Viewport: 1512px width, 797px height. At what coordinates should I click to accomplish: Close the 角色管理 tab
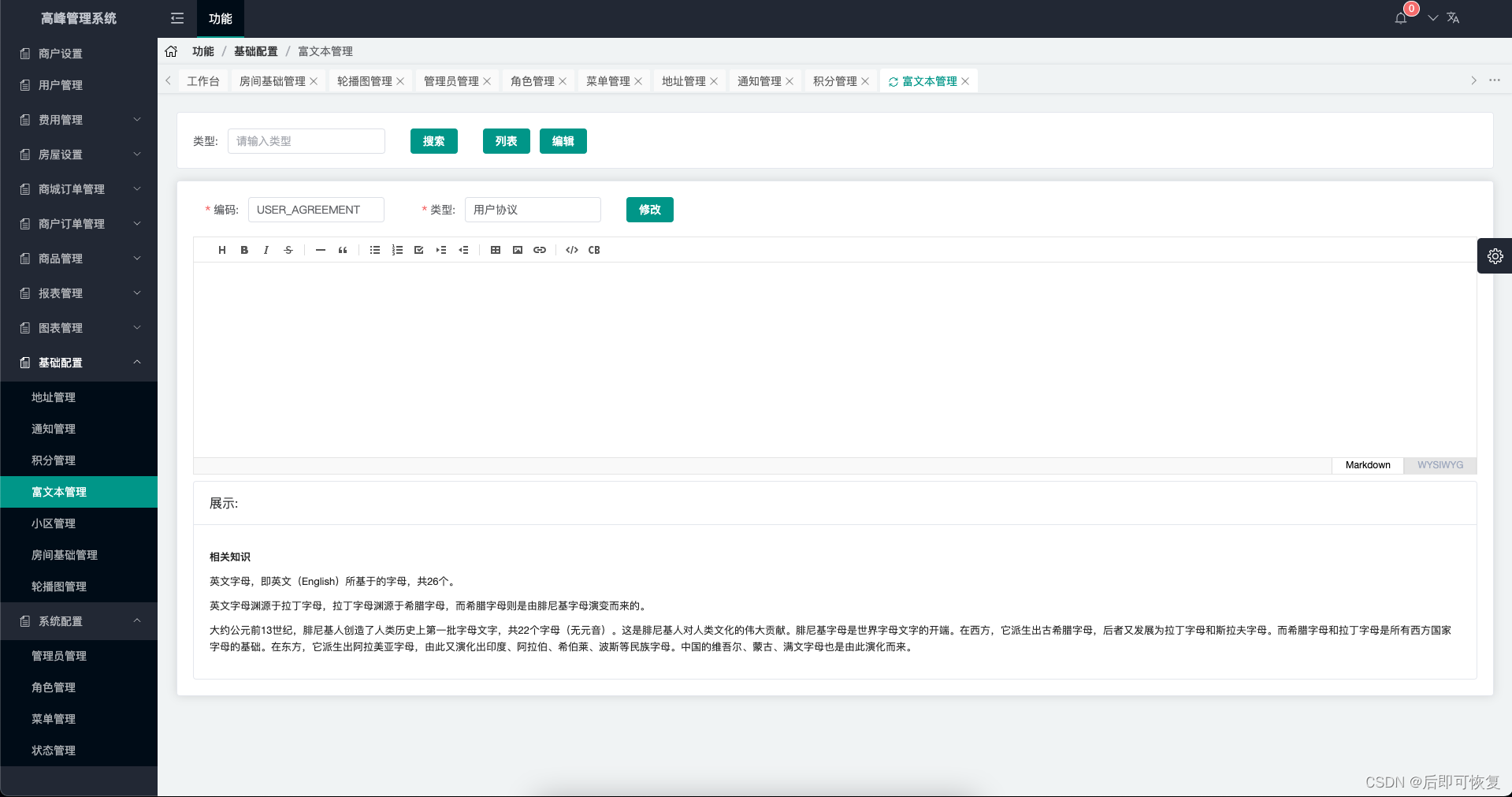(563, 81)
